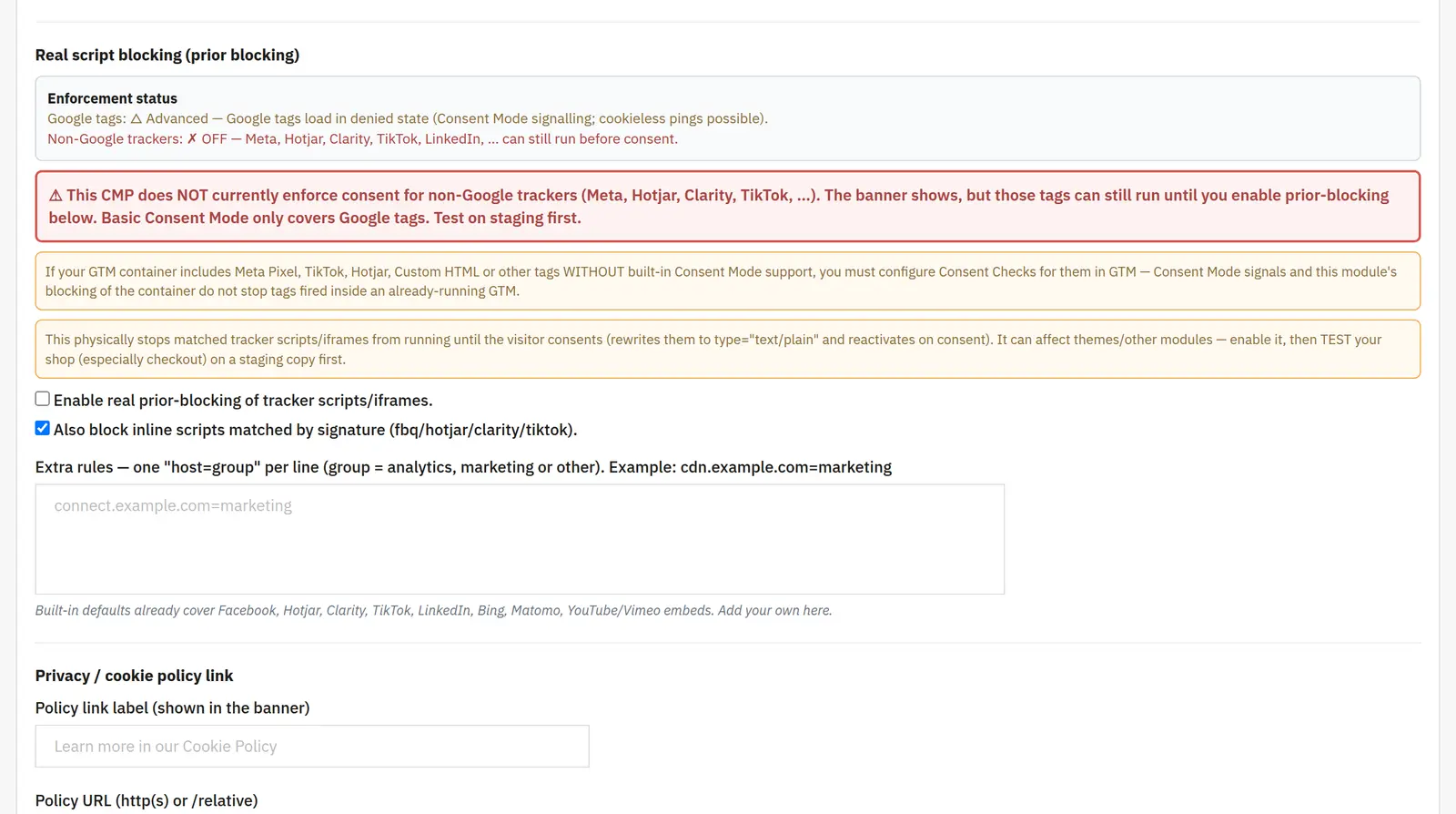Image resolution: width=1456 pixels, height=814 pixels.
Task: Click the 'Enforcement status' title
Action: 113,98
